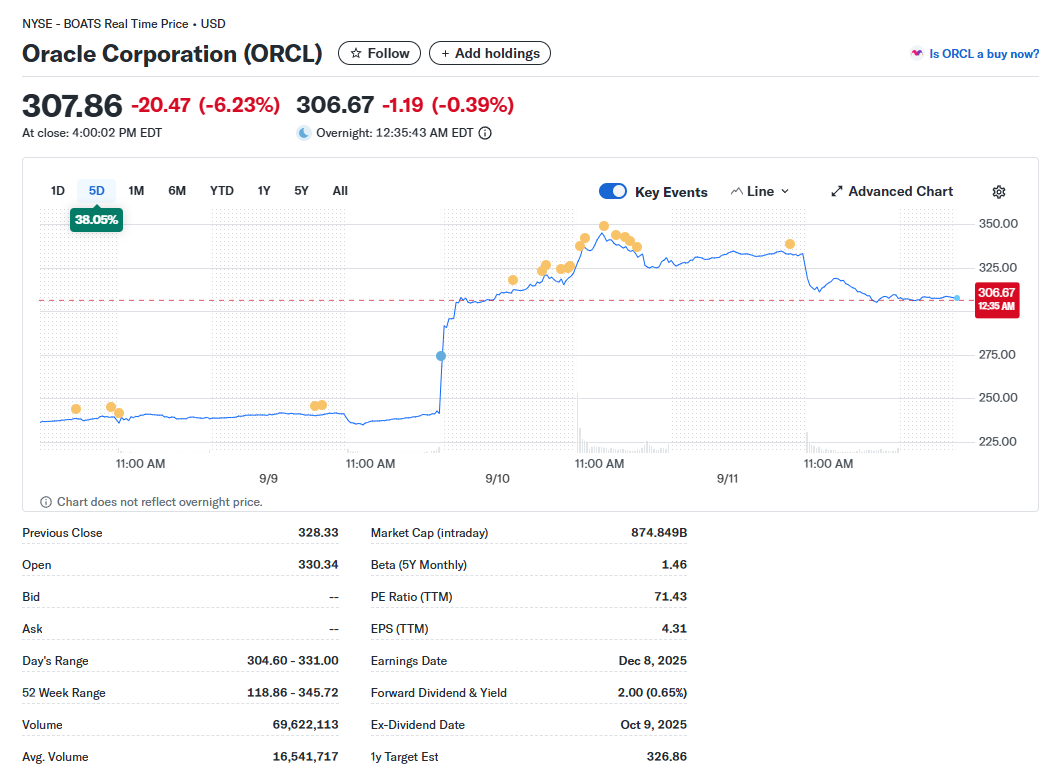Screen dimensions: 1049x772
Task: Click the 52 Week Range value
Action: tap(292, 693)
